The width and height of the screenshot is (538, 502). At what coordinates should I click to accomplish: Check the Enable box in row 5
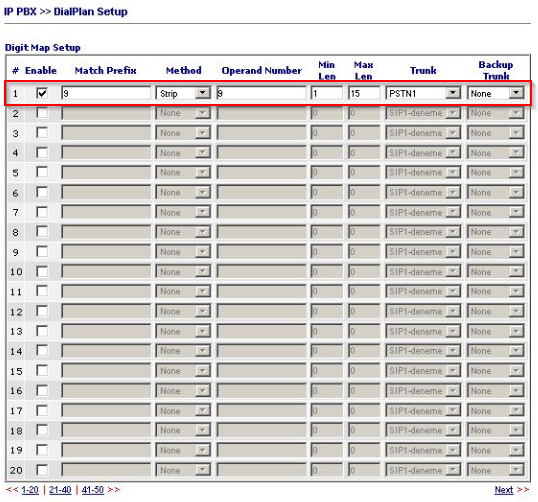[x=42, y=172]
